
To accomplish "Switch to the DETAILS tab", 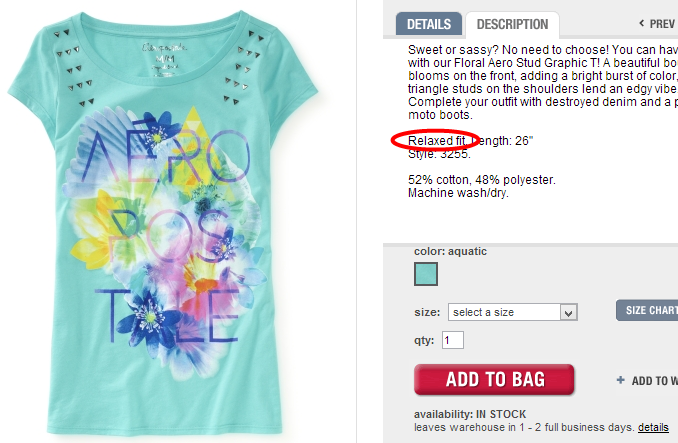I will pos(429,24).
